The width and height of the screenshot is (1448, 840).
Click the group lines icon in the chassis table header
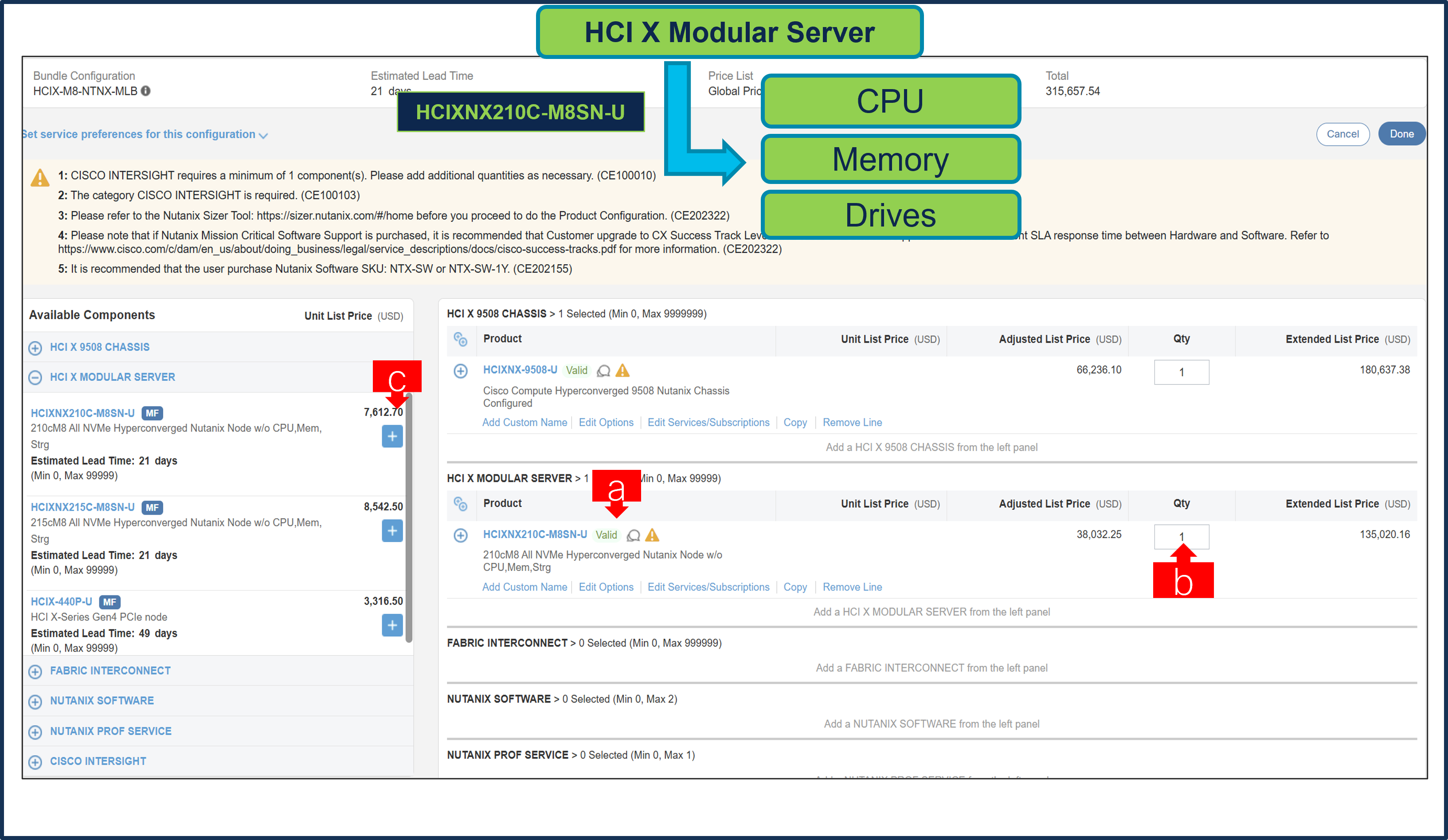[462, 340]
